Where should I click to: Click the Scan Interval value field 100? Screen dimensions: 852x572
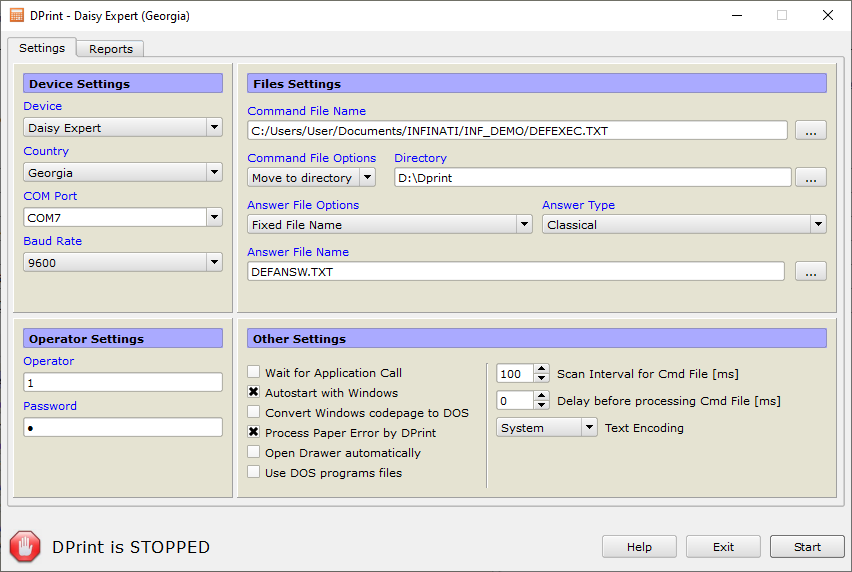coord(515,374)
